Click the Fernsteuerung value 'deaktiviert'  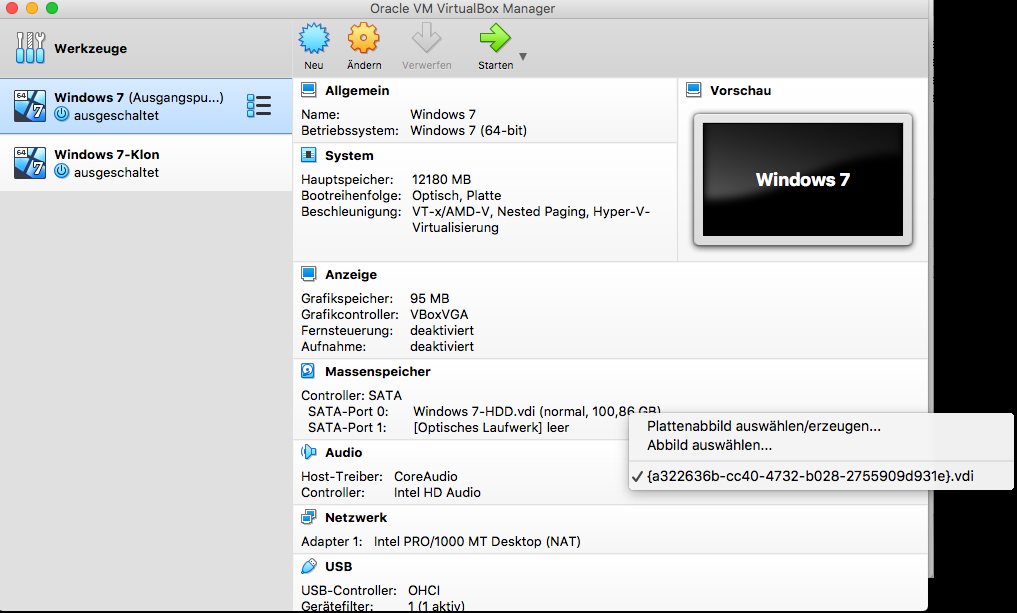[442, 330]
